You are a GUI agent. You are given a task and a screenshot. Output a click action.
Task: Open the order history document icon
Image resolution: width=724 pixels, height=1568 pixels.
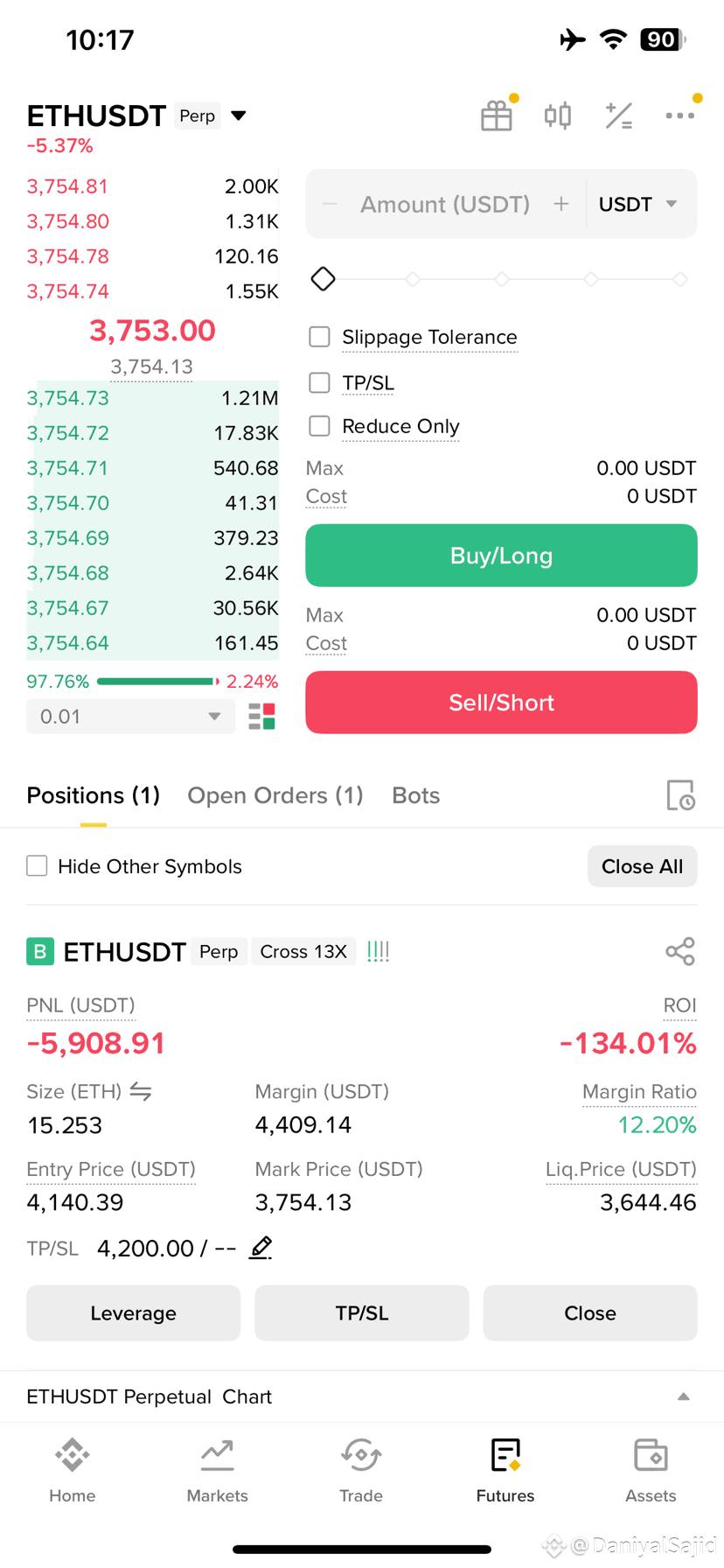tap(680, 795)
